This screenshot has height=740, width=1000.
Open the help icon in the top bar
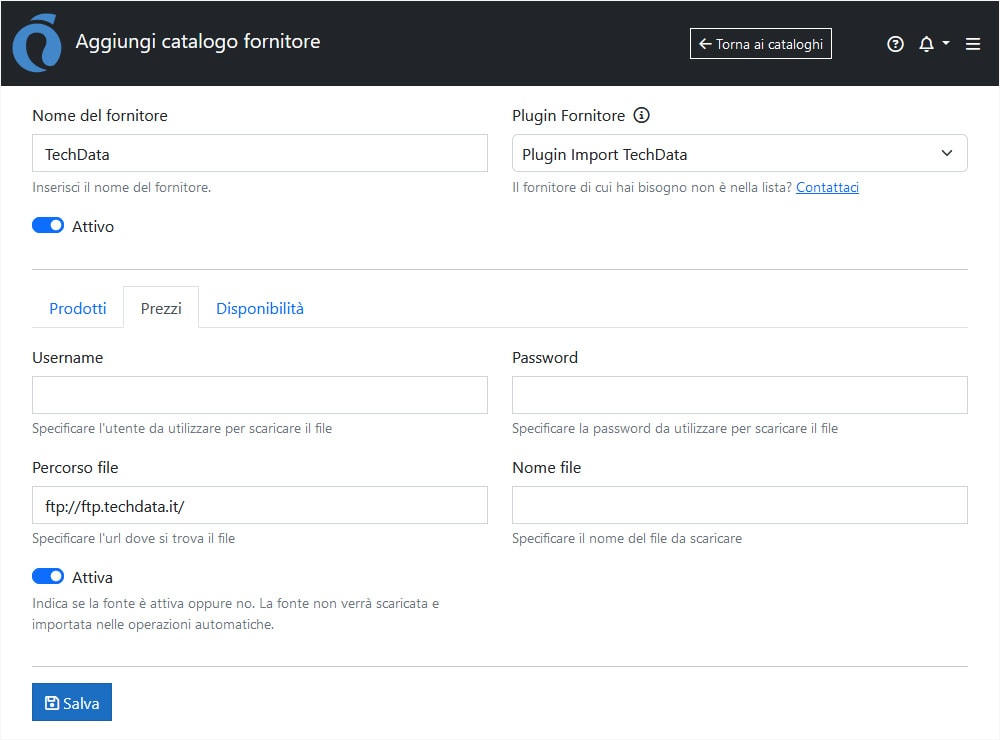(x=895, y=44)
